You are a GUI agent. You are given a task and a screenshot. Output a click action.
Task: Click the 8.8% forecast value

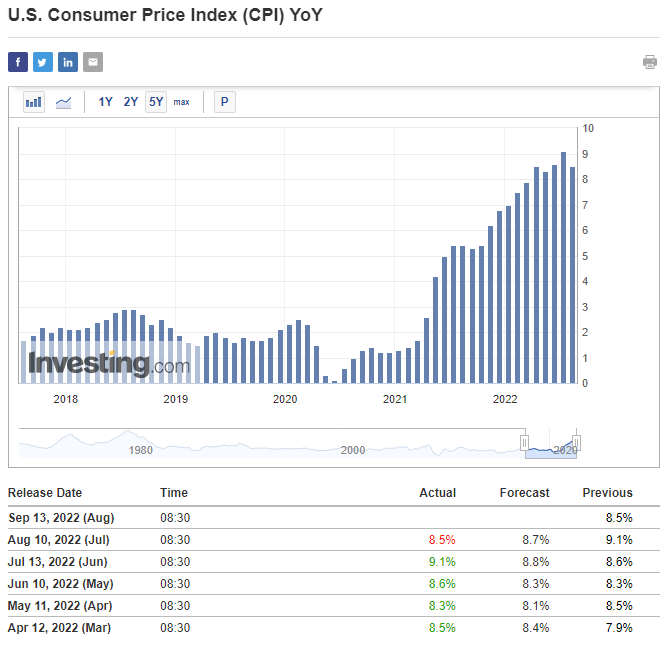[536, 562]
